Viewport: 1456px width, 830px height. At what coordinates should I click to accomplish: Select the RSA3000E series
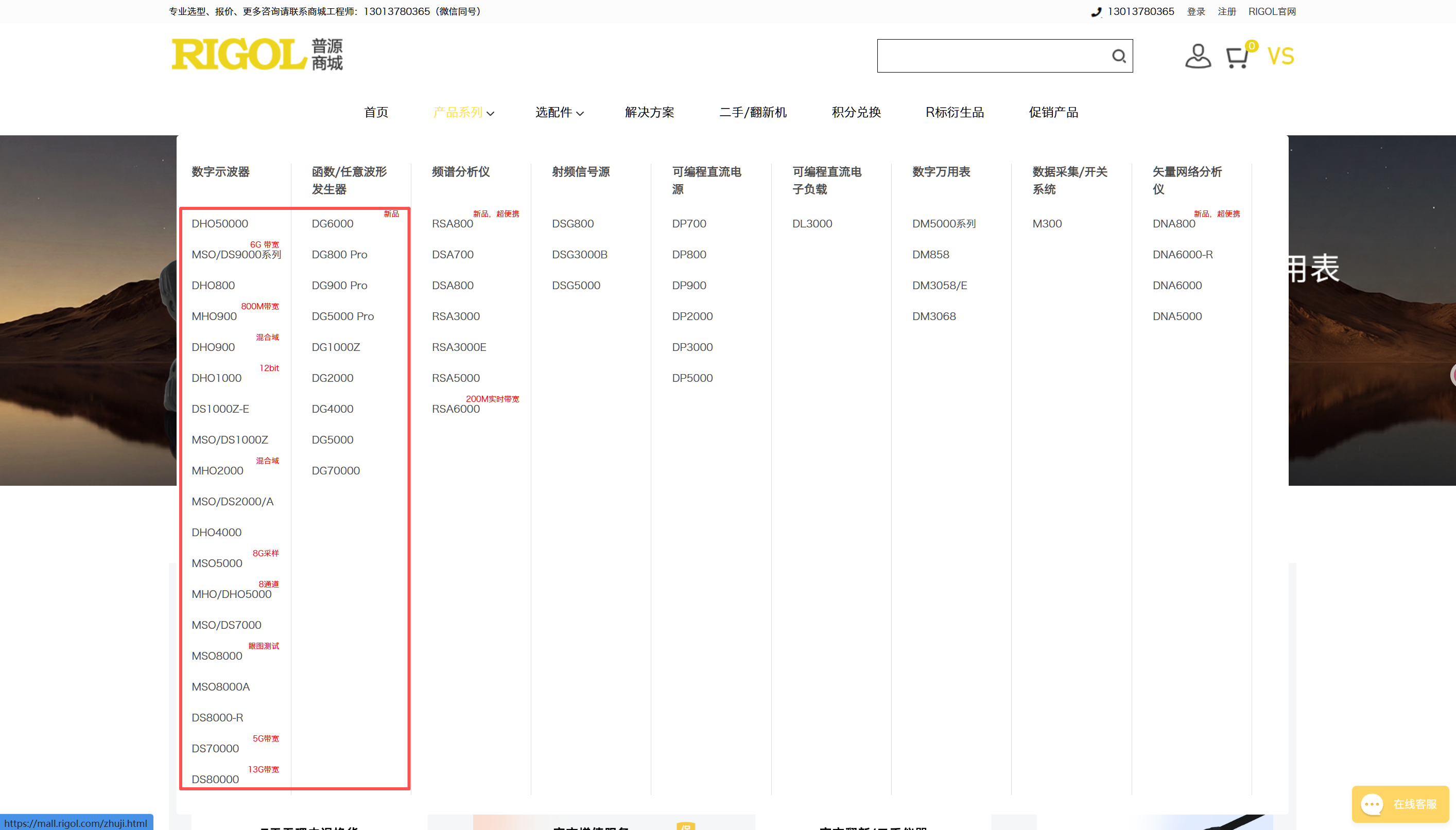click(x=459, y=347)
